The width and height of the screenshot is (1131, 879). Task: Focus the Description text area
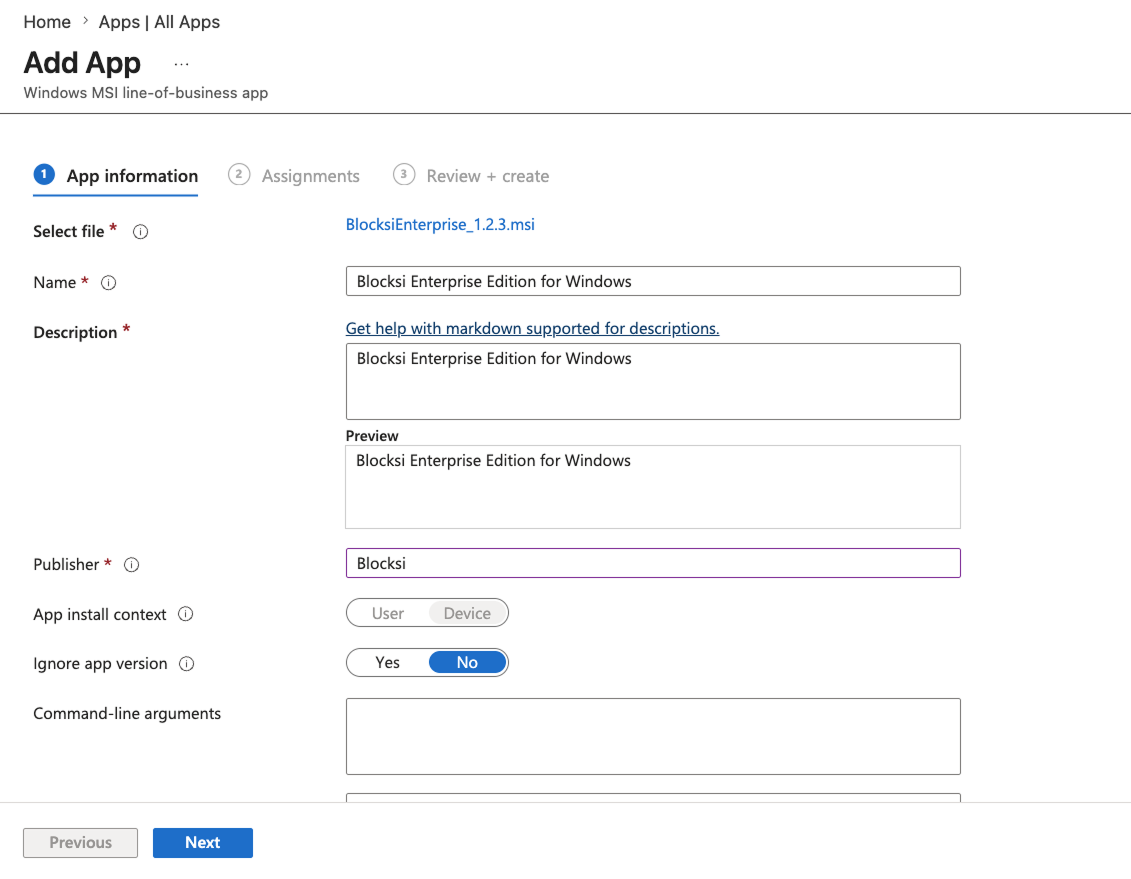click(653, 381)
